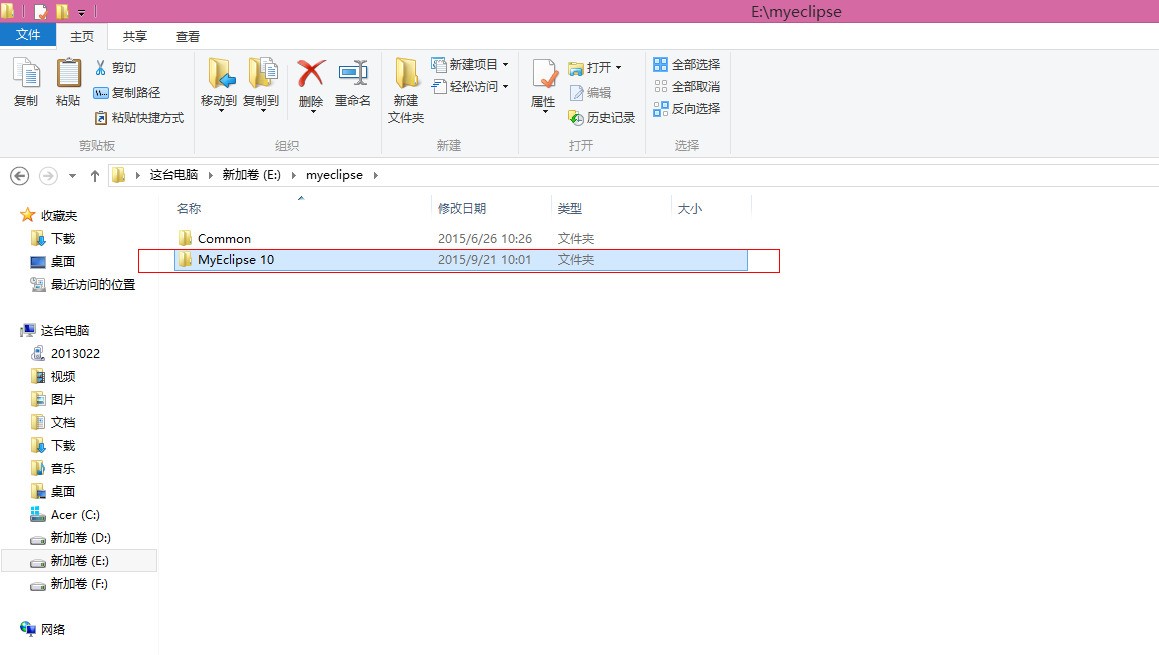Open 属性 (Properties) via its ribbon icon
The image size is (1159, 655).
pyautogui.click(x=542, y=85)
